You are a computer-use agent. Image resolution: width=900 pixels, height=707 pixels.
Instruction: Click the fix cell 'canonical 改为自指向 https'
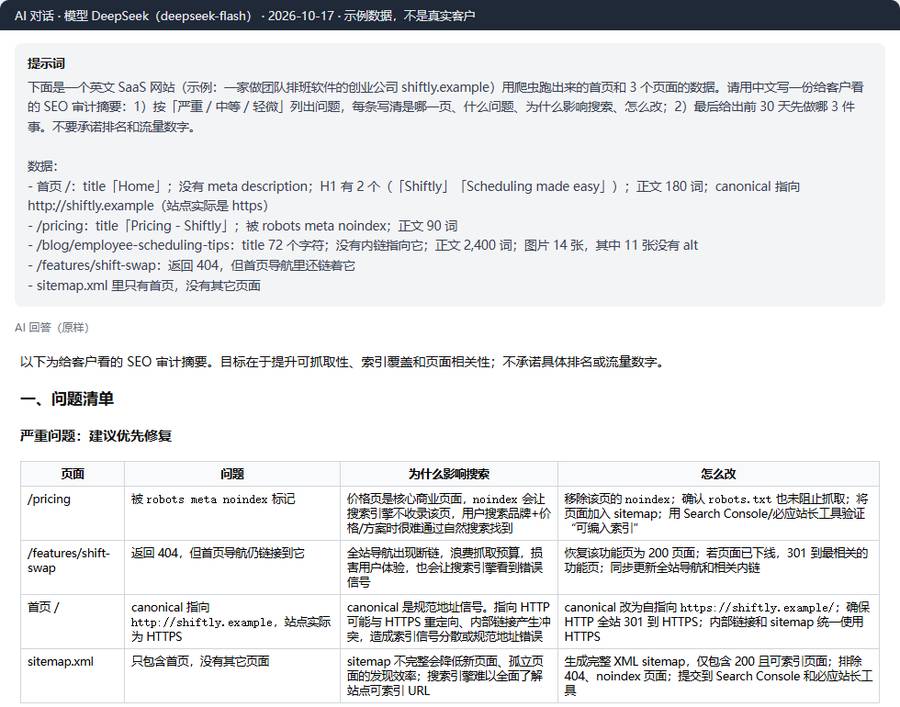pos(718,621)
